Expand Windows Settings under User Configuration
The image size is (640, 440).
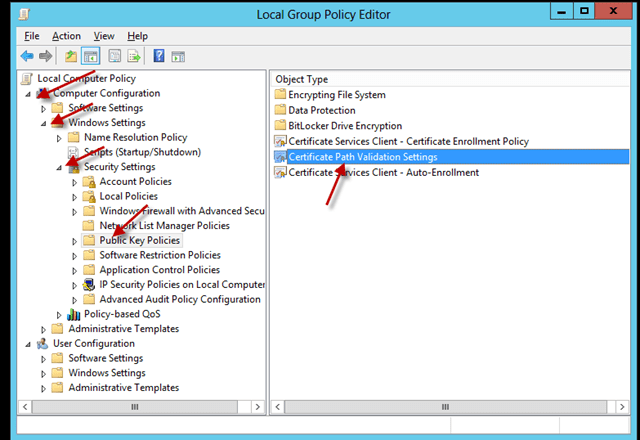point(43,374)
